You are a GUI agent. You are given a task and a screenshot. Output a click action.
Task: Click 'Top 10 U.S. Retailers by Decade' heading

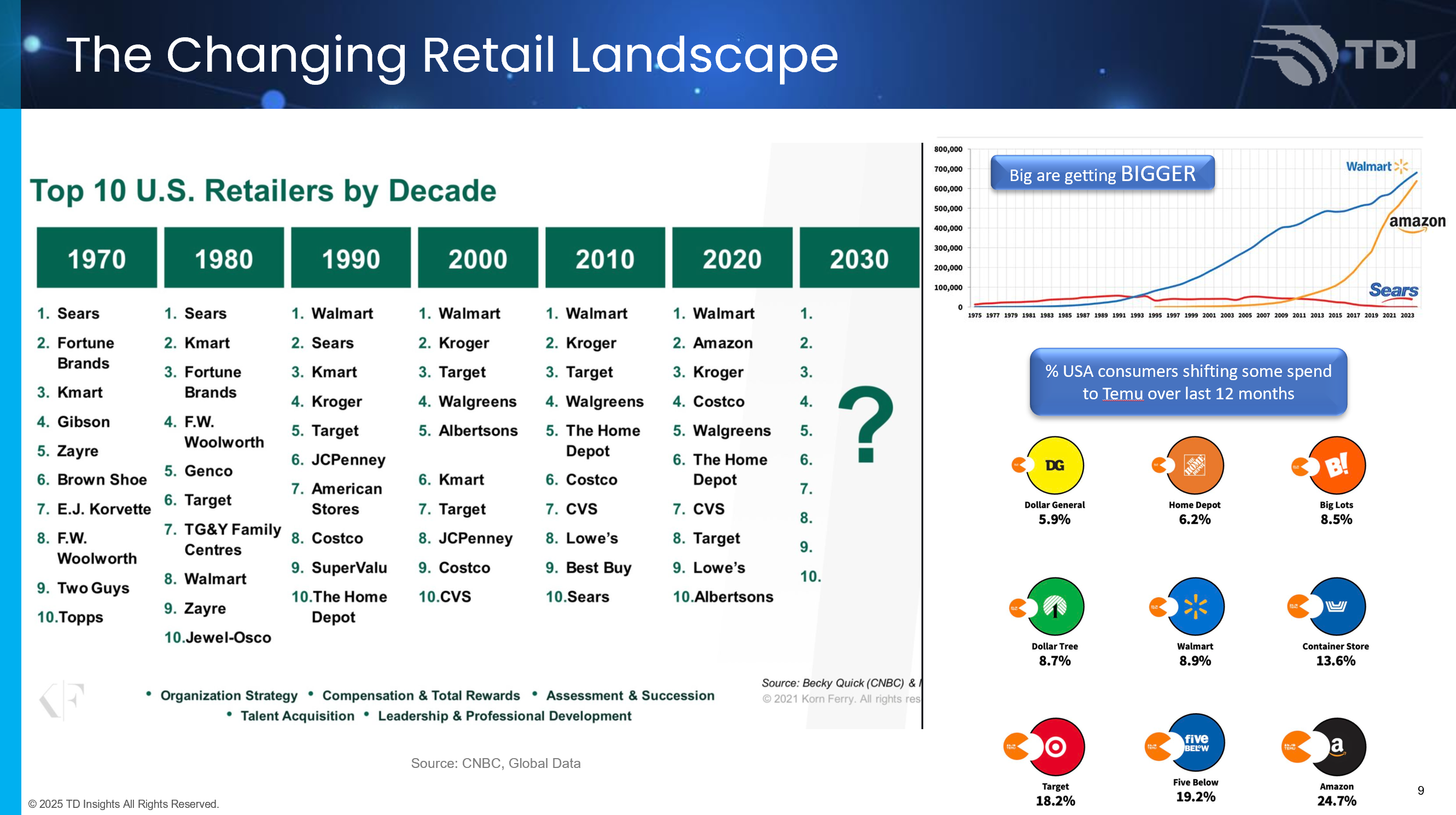pyautogui.click(x=263, y=190)
